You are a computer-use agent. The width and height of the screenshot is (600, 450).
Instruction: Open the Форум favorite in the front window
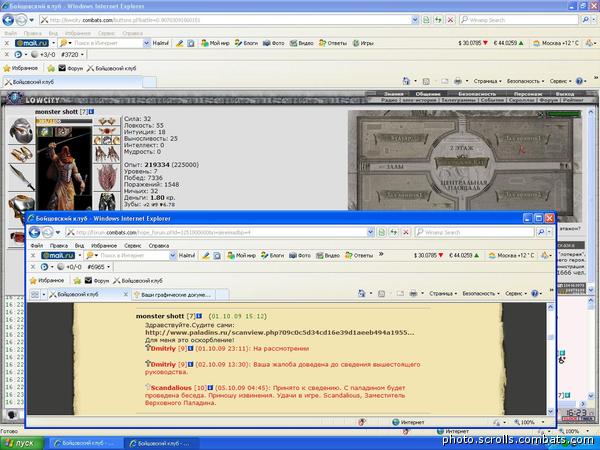pos(97,280)
